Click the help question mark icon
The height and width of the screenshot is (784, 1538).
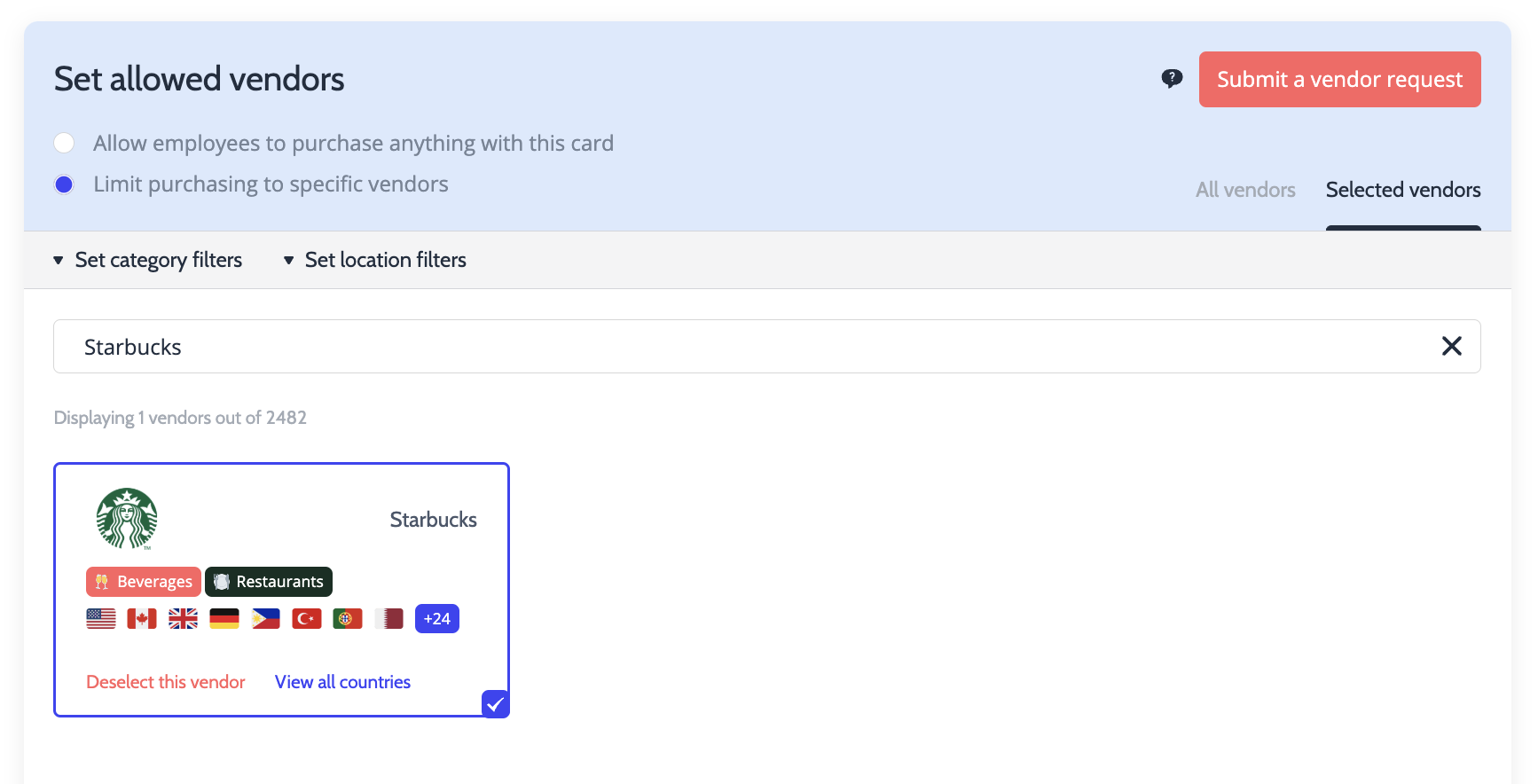1172,79
